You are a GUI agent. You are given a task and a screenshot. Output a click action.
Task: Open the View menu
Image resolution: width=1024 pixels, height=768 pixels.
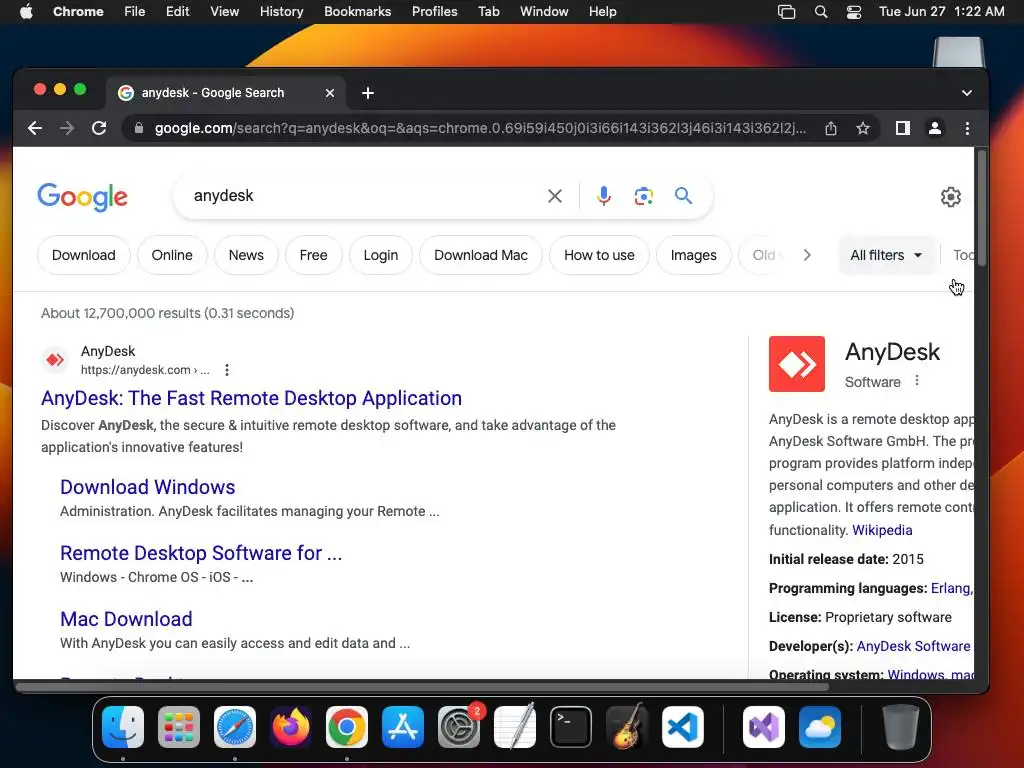point(225,12)
